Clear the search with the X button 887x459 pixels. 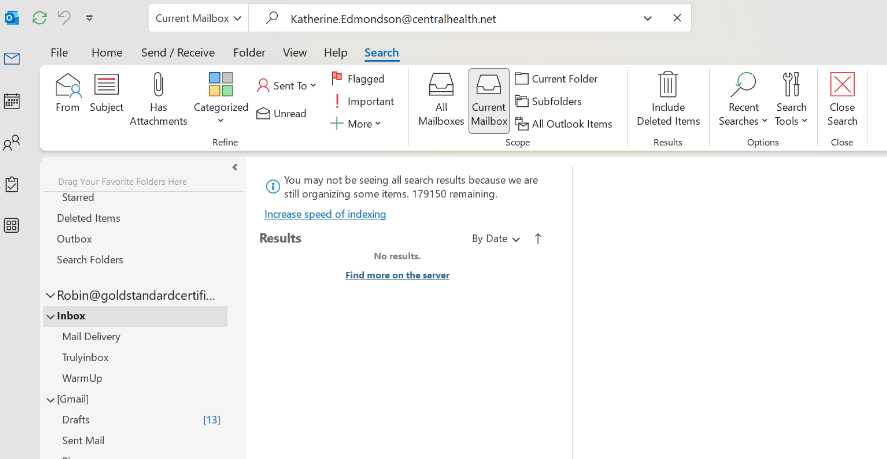(677, 18)
